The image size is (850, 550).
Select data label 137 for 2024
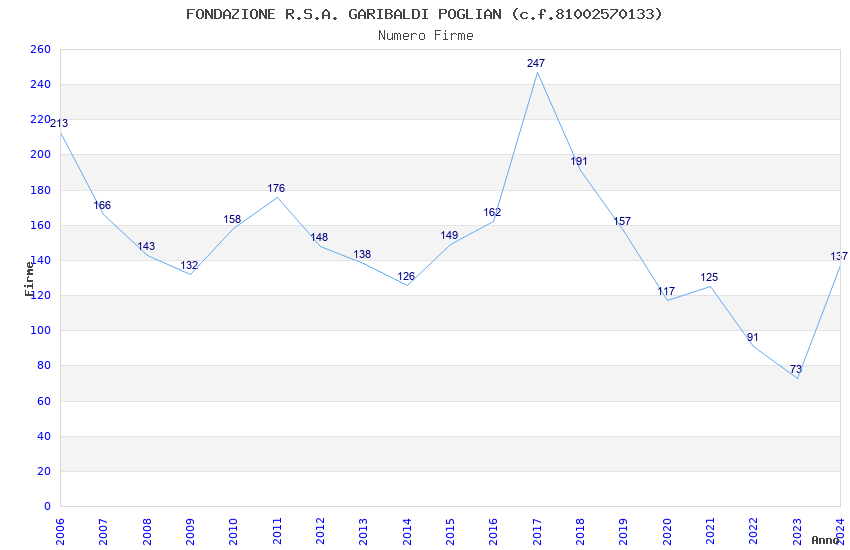[x=839, y=256]
